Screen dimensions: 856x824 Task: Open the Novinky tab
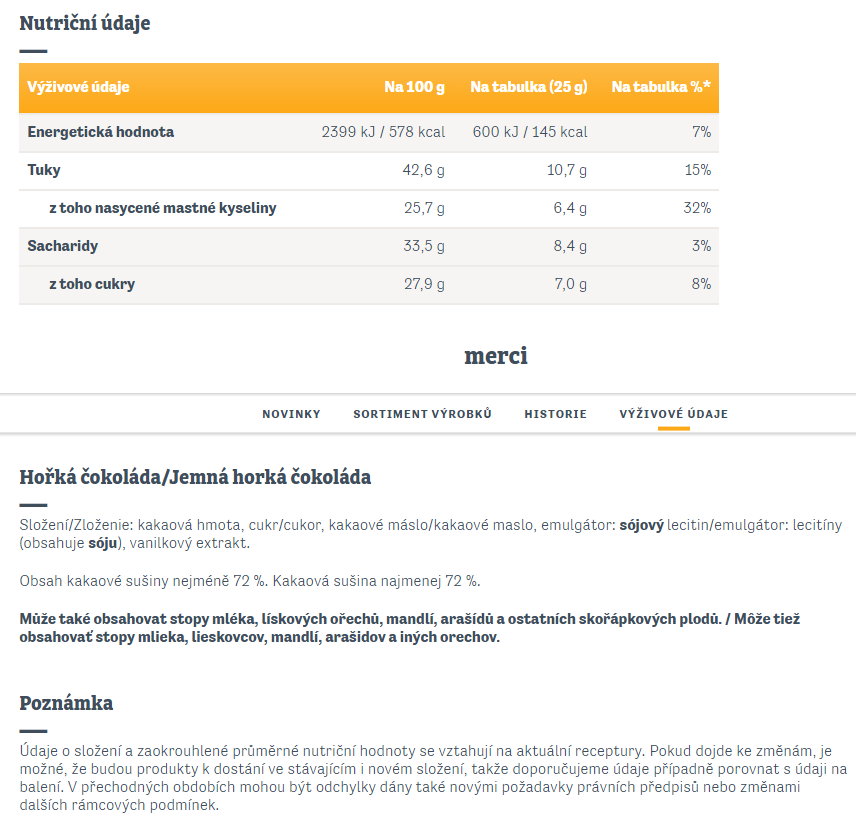291,414
